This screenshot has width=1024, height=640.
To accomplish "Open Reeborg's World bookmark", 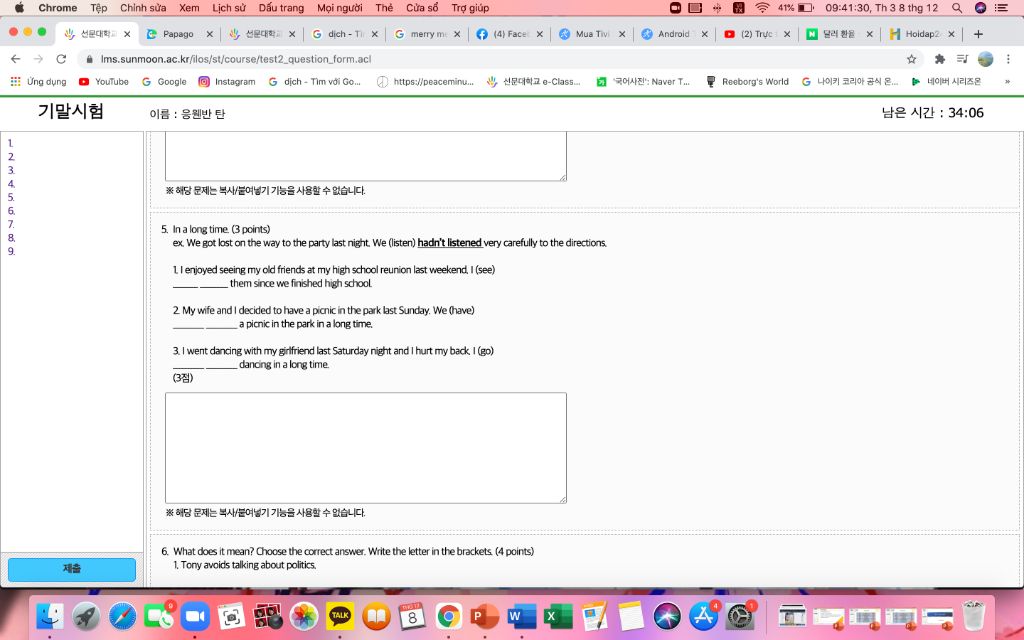I will point(747,82).
